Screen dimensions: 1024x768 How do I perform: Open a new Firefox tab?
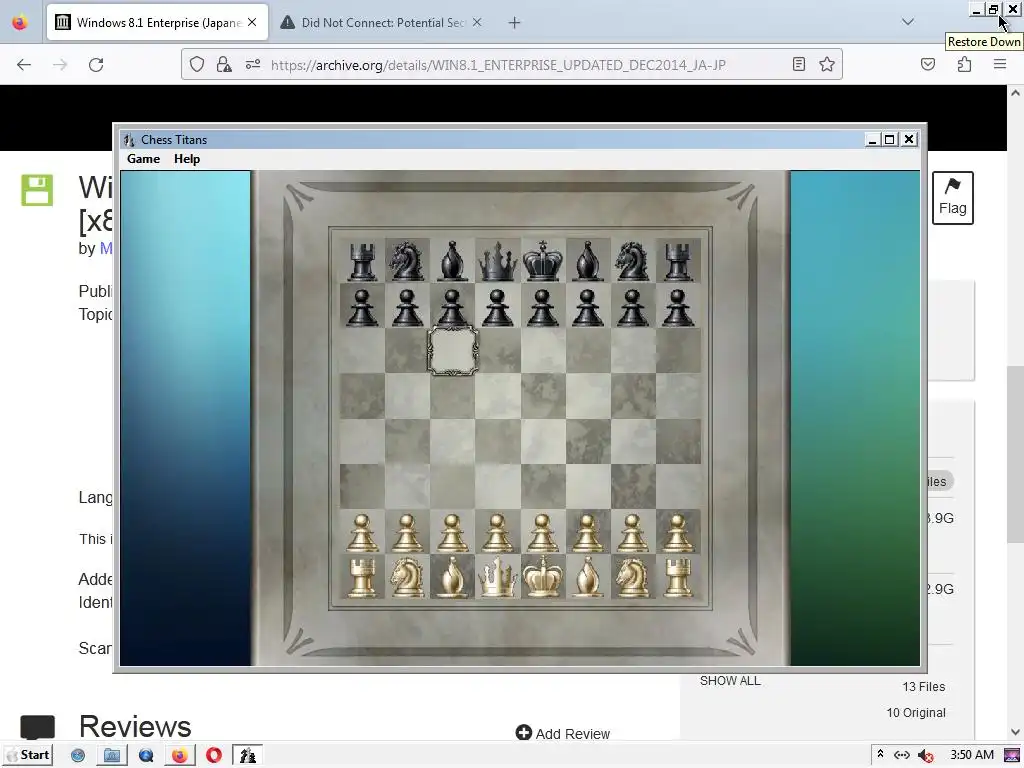point(515,22)
